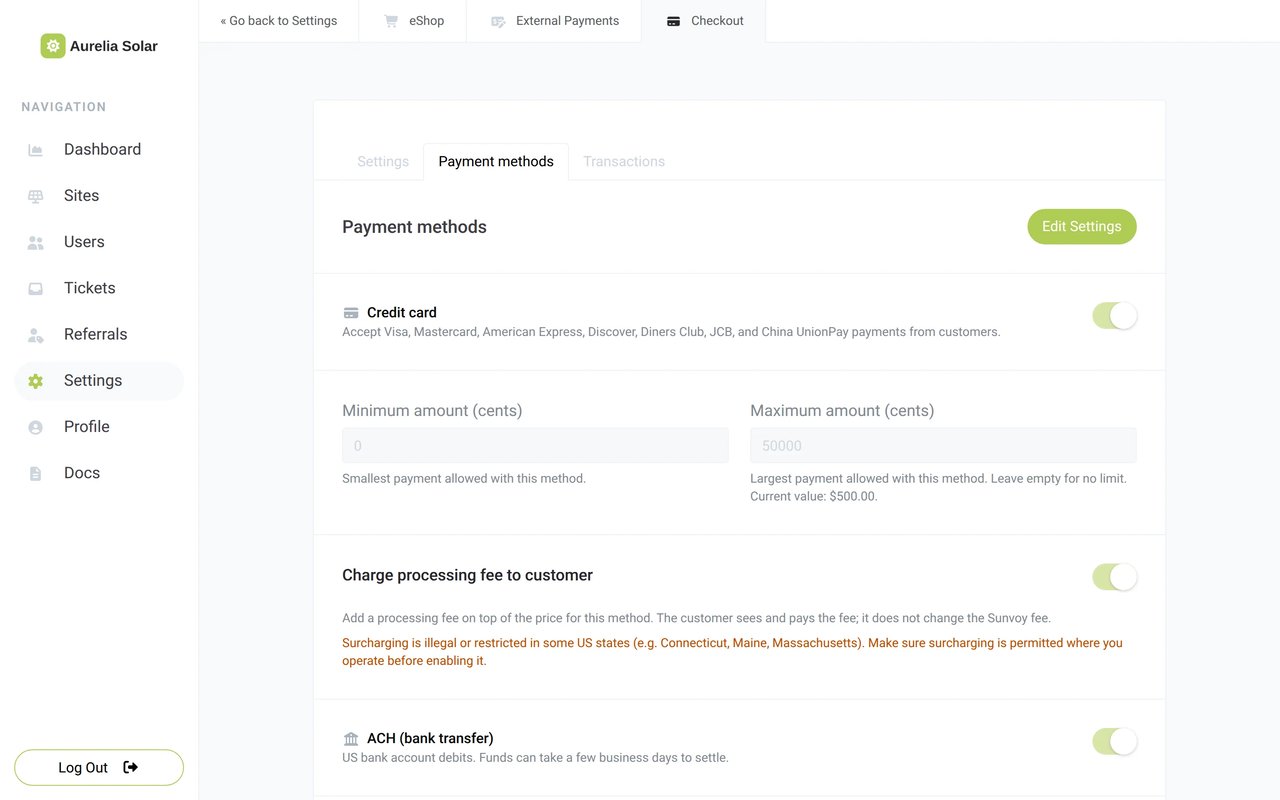Click the Referrals person icon

click(36, 335)
